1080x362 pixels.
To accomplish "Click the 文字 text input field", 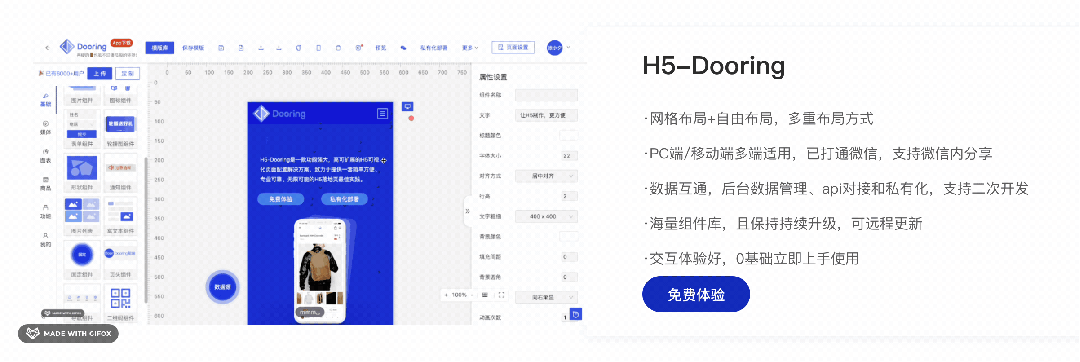I will (x=546, y=115).
